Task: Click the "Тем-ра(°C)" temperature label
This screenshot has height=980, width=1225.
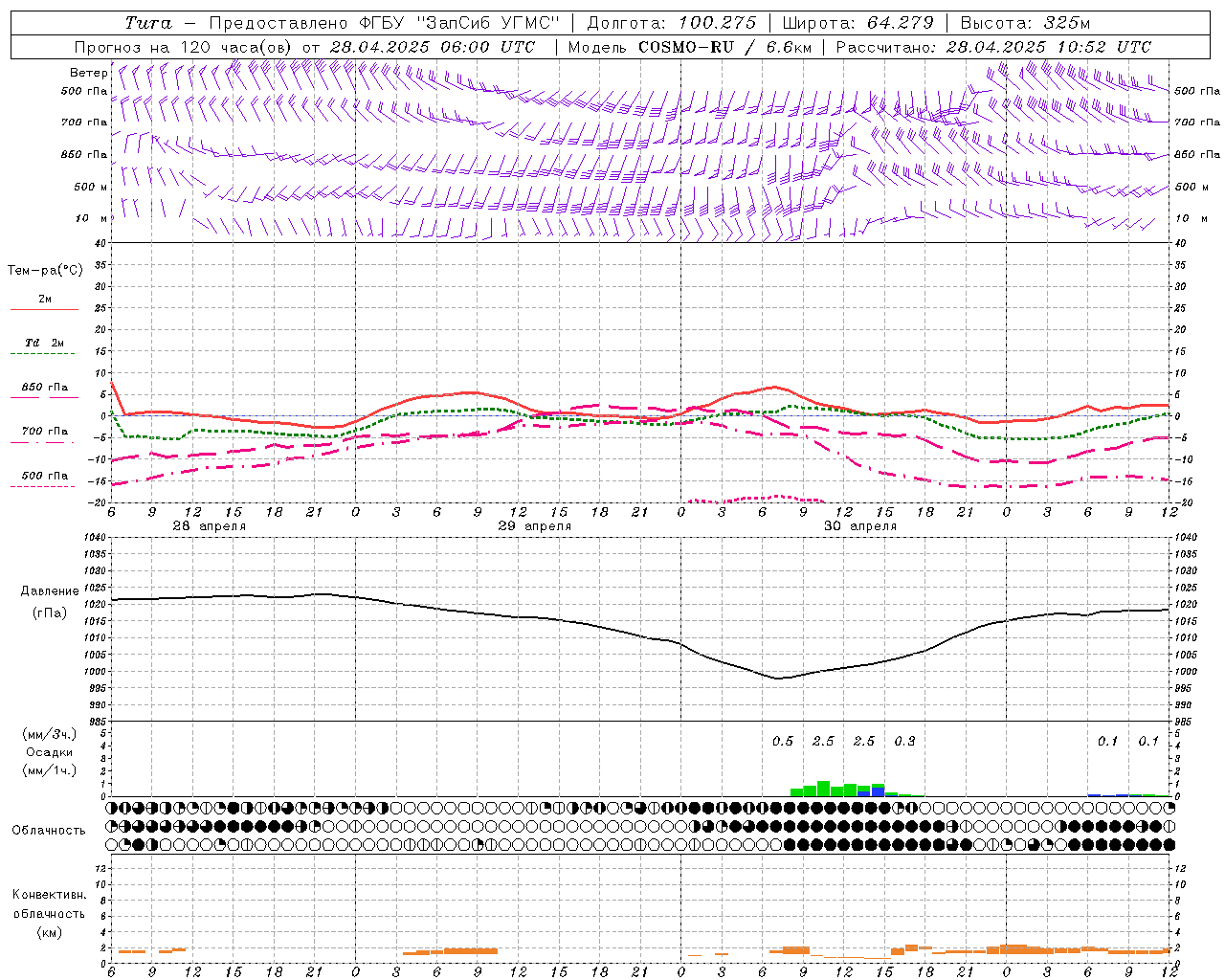Action: coord(45,271)
